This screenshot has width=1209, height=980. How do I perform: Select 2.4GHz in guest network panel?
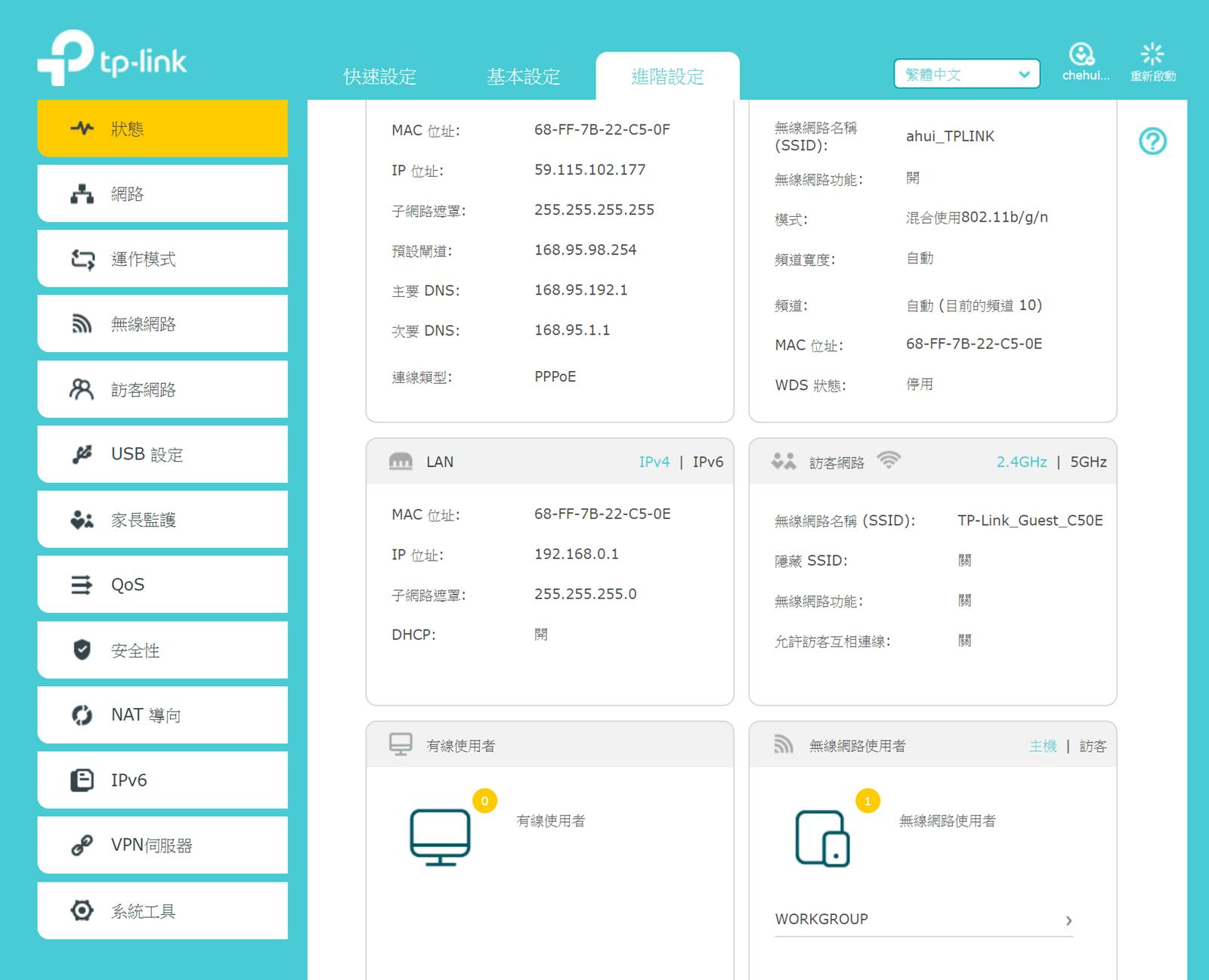click(x=1021, y=462)
